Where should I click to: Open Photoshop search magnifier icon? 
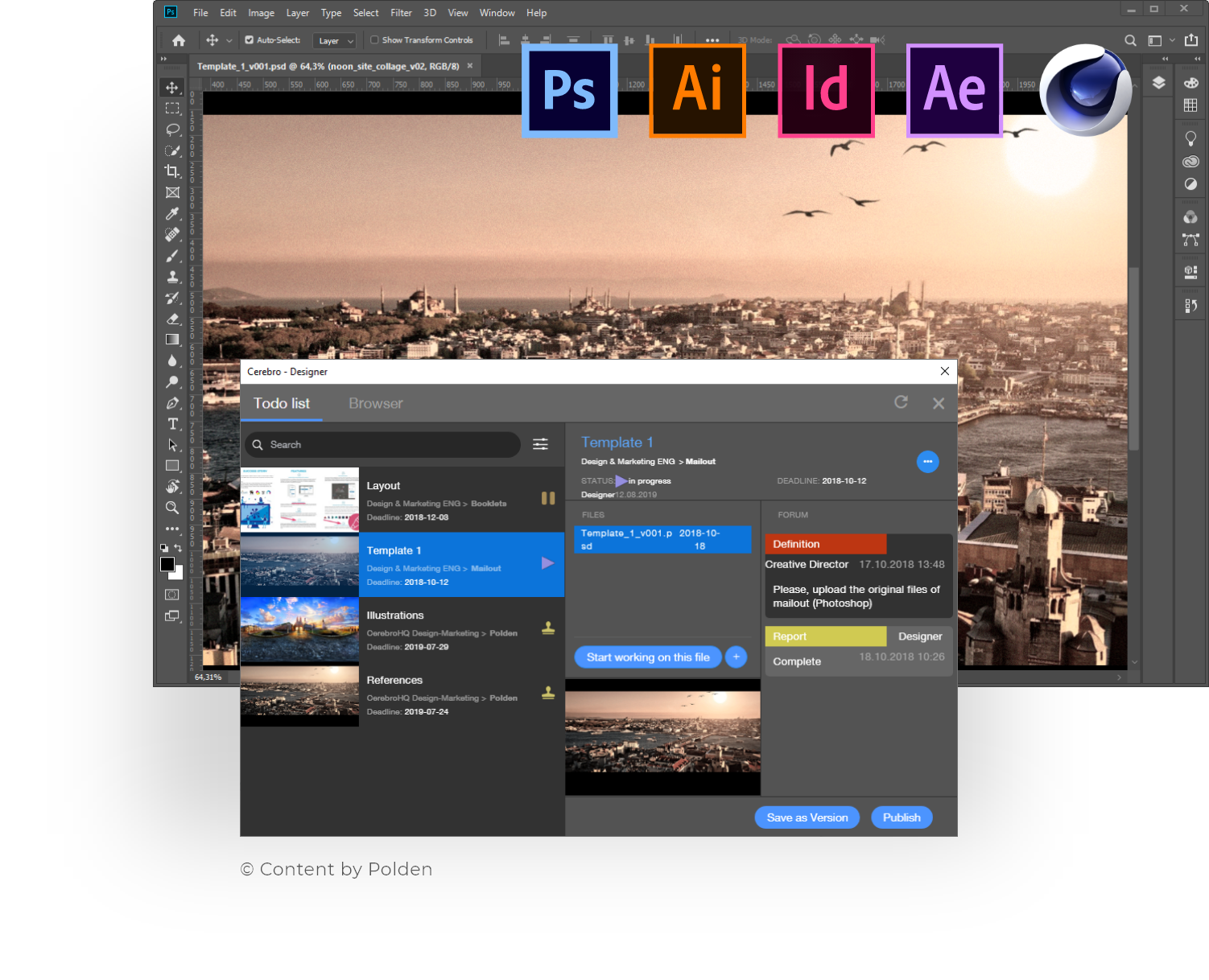click(1130, 40)
